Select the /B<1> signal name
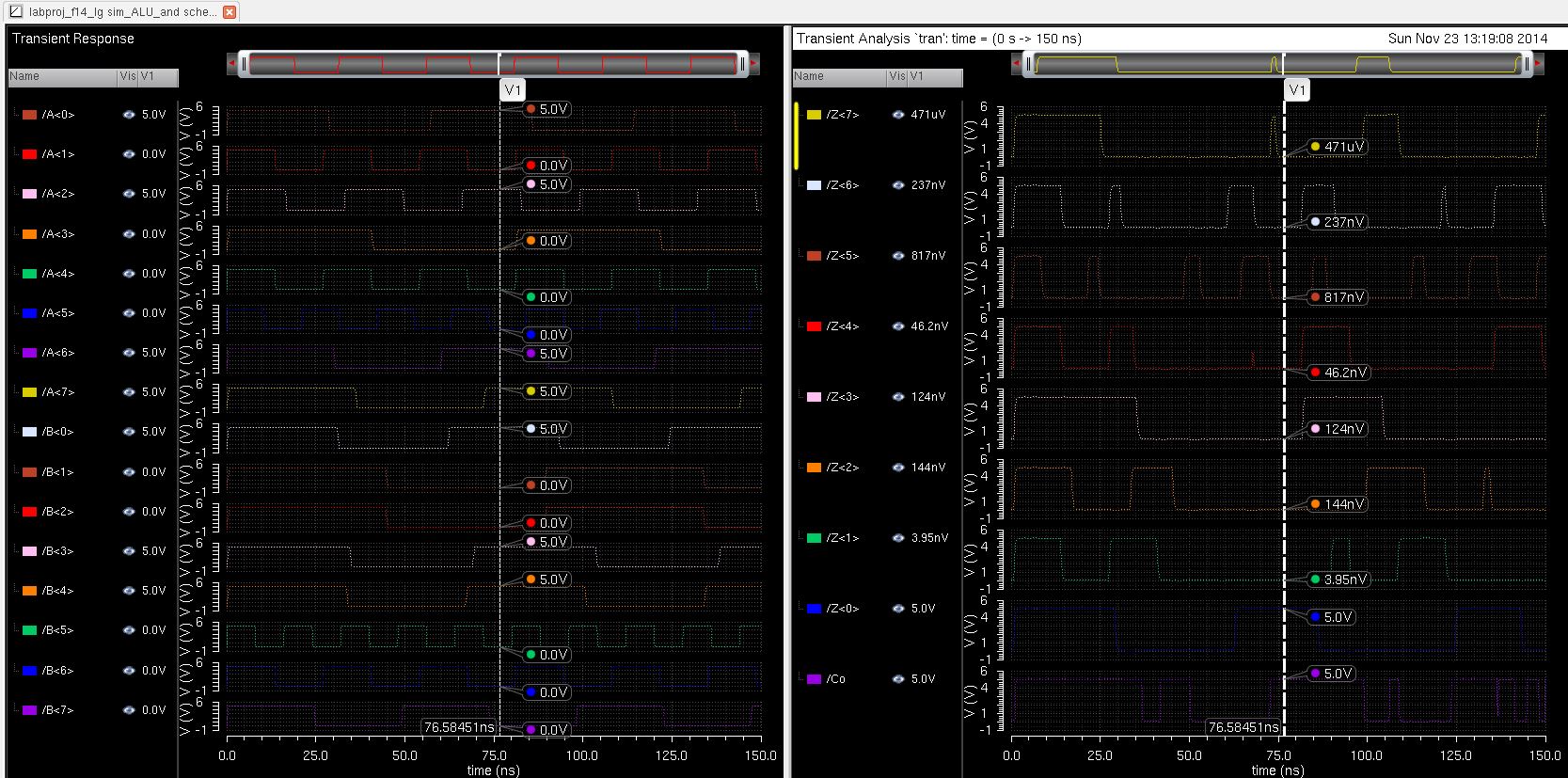The height and width of the screenshot is (778, 1568). (57, 472)
